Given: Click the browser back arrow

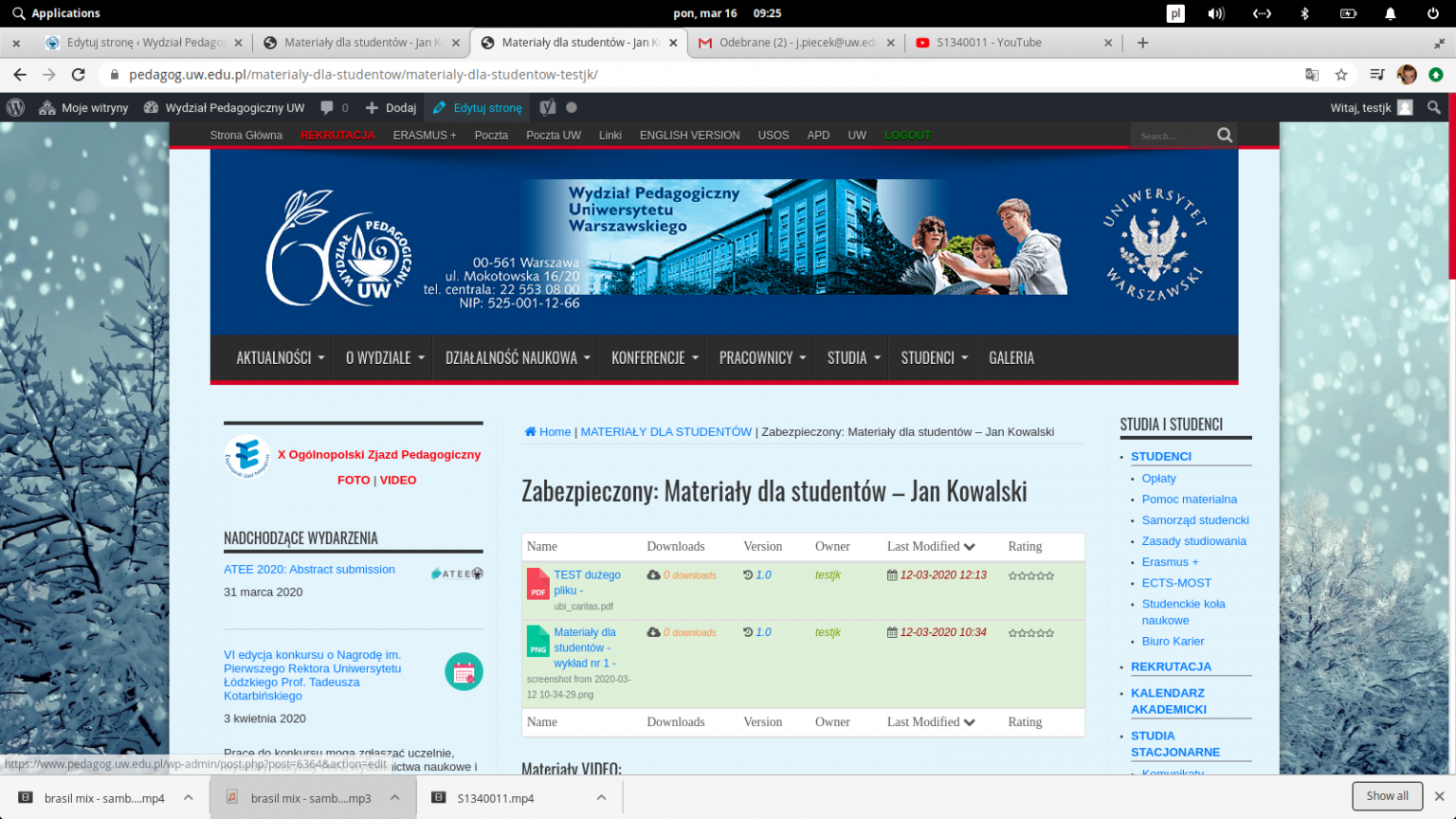Looking at the screenshot, I should point(20,74).
